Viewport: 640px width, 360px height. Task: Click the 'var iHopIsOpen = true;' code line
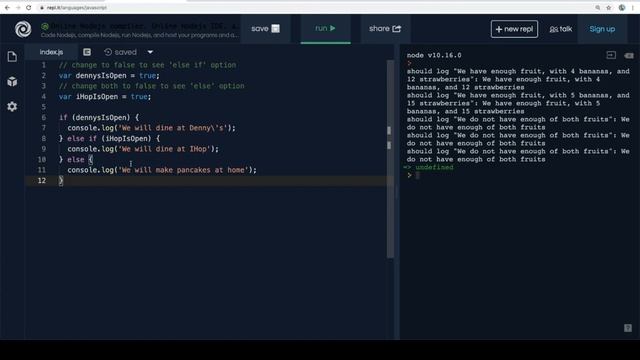[x=105, y=97]
